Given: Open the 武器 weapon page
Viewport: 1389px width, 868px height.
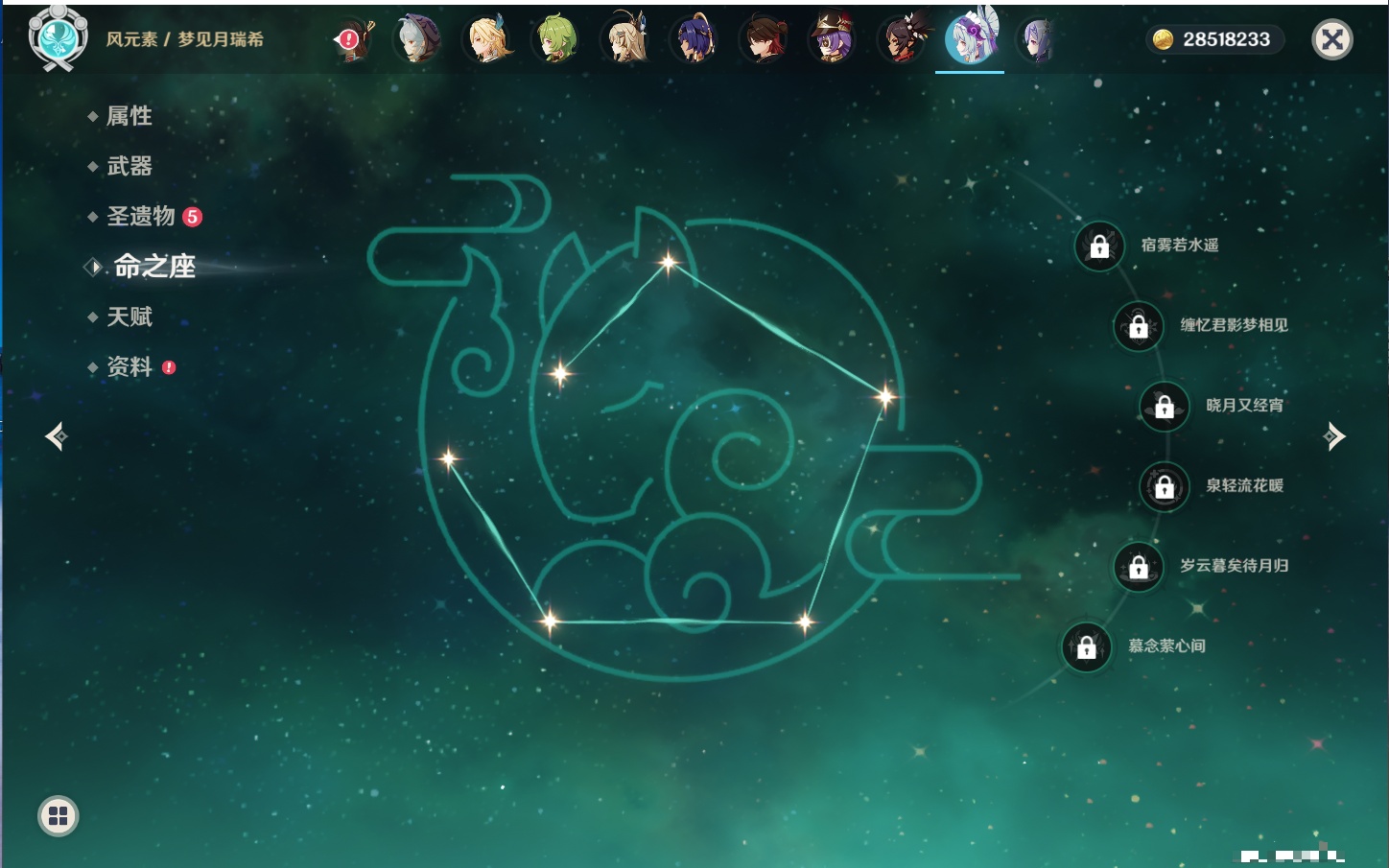Looking at the screenshot, I should tap(129, 166).
